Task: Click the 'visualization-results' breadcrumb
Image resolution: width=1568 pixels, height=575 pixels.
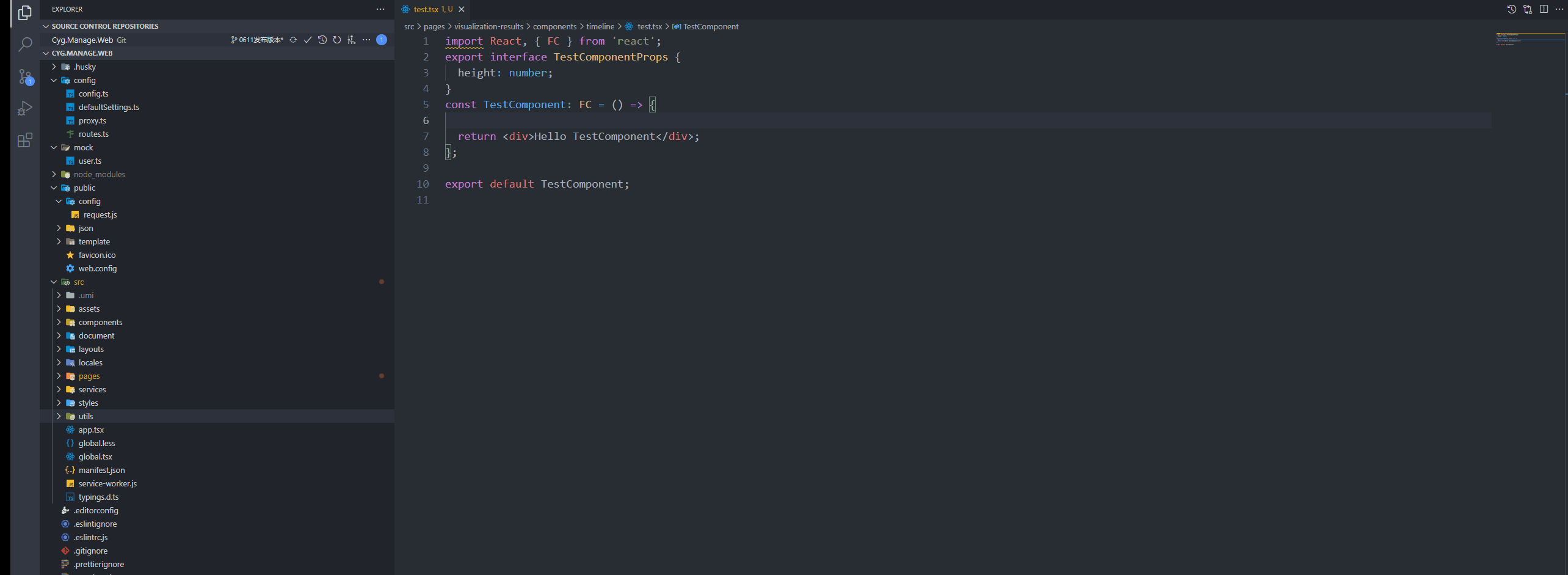Action: pos(488,26)
